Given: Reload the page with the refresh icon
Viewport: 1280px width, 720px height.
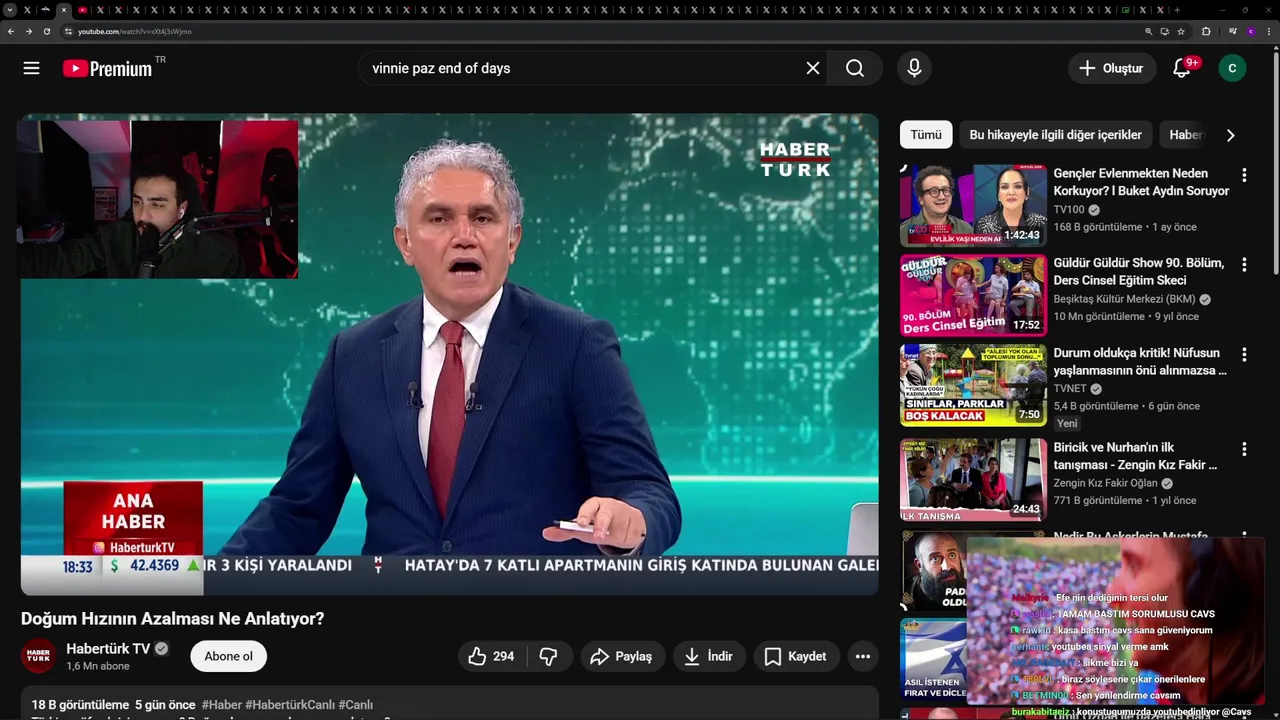Looking at the screenshot, I should tap(47, 31).
